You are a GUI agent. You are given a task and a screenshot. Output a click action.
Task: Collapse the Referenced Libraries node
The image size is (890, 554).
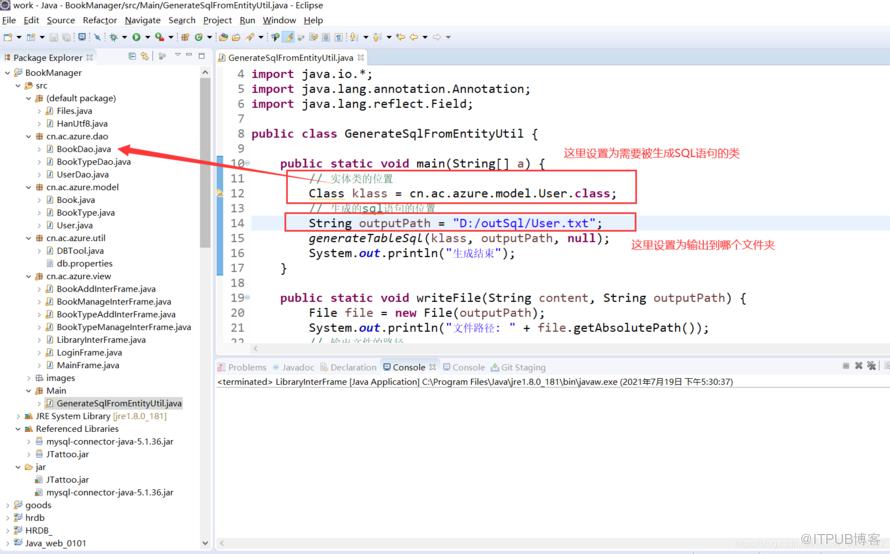click(18, 429)
